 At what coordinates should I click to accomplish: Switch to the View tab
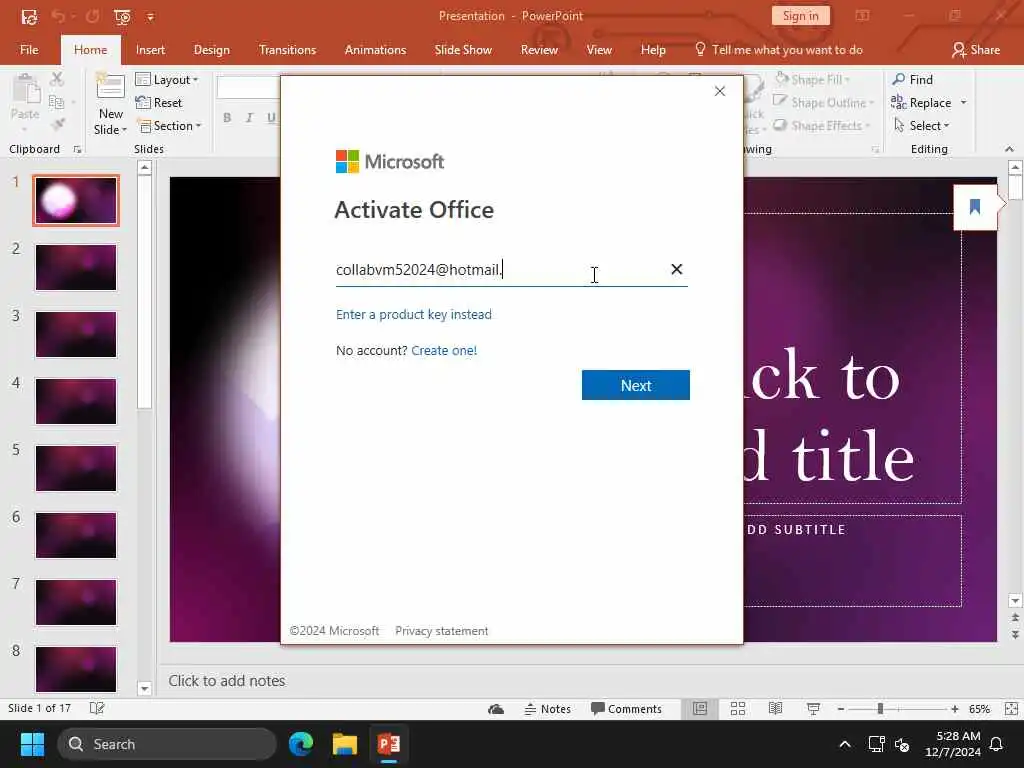point(599,50)
